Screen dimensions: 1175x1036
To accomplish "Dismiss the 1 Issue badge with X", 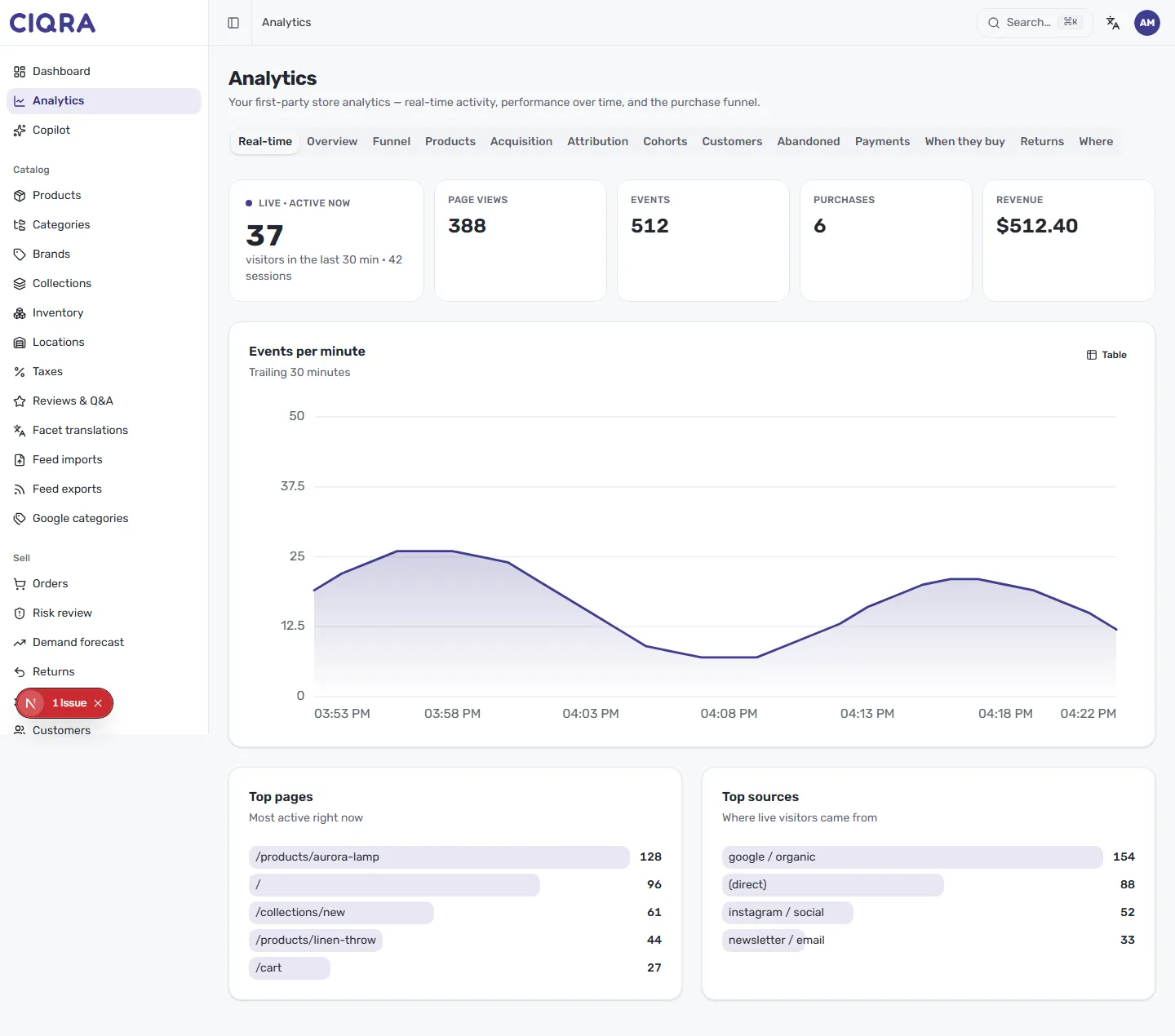I will 98,703.
